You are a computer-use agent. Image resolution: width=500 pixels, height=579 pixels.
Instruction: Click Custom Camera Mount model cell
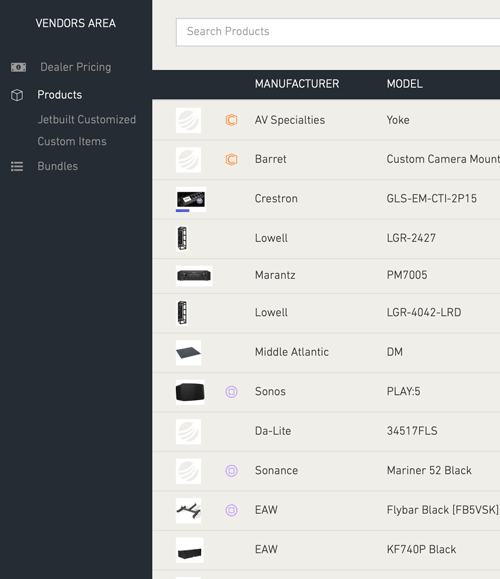pyautogui.click(x=443, y=159)
